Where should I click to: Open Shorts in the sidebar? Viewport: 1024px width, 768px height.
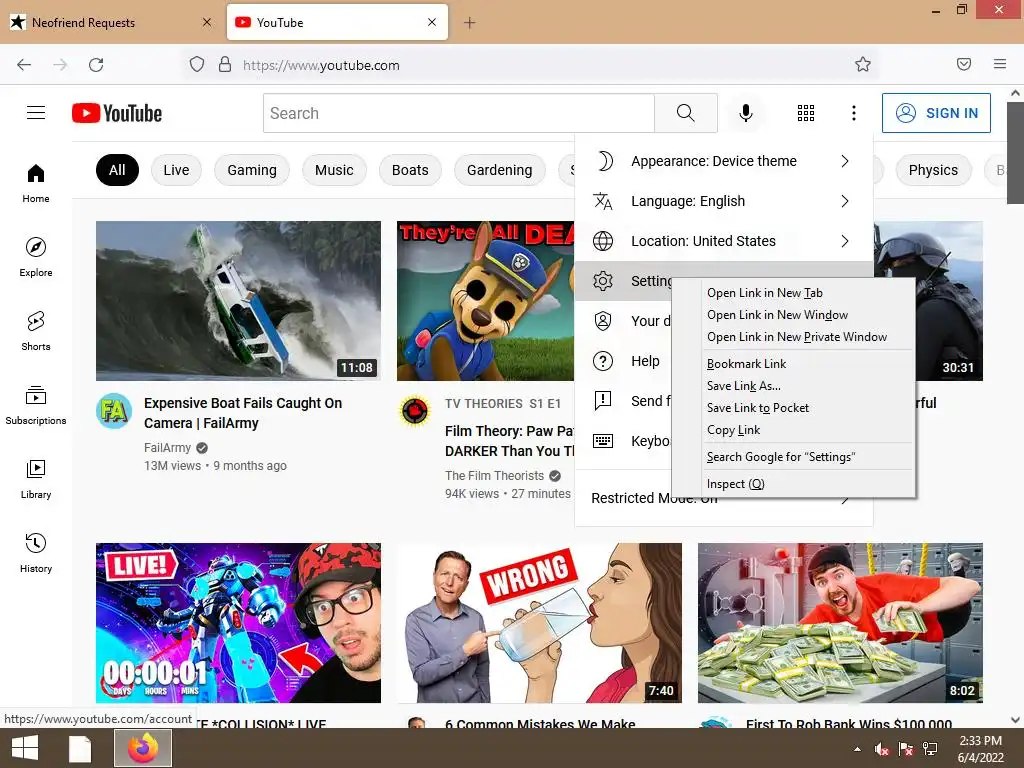(36, 330)
